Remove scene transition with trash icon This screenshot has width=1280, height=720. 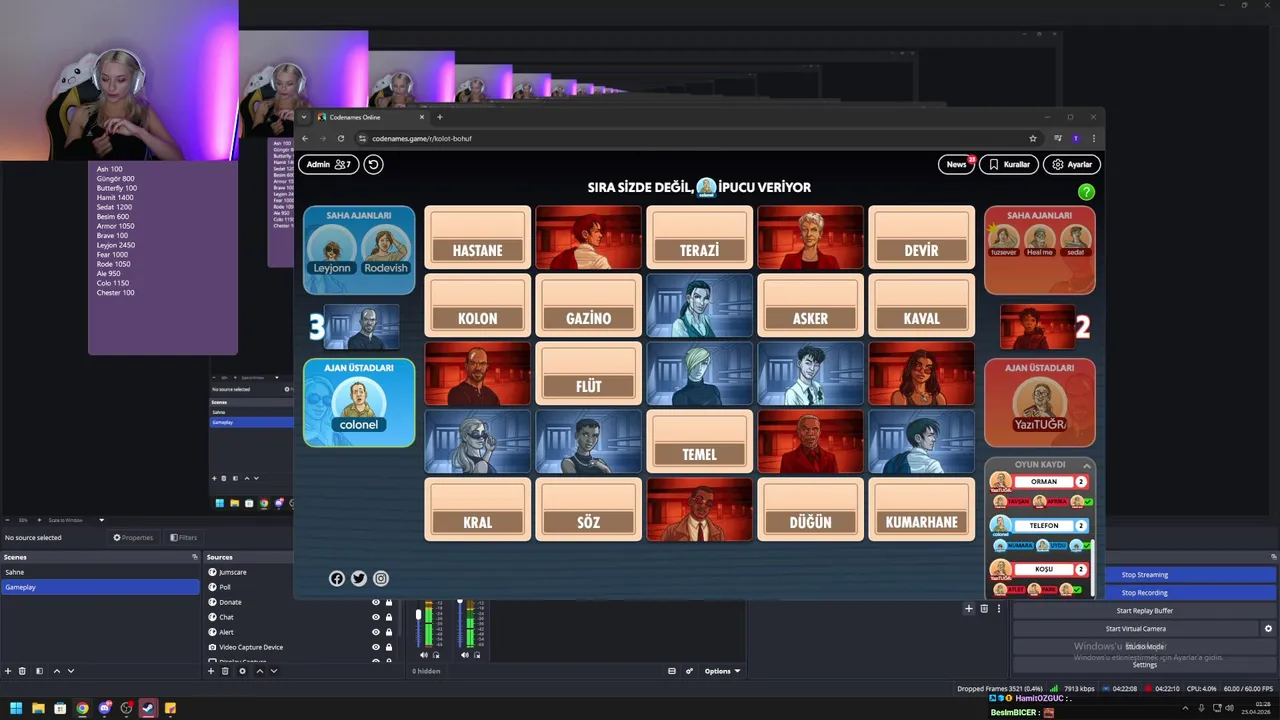pyautogui.click(x=984, y=608)
